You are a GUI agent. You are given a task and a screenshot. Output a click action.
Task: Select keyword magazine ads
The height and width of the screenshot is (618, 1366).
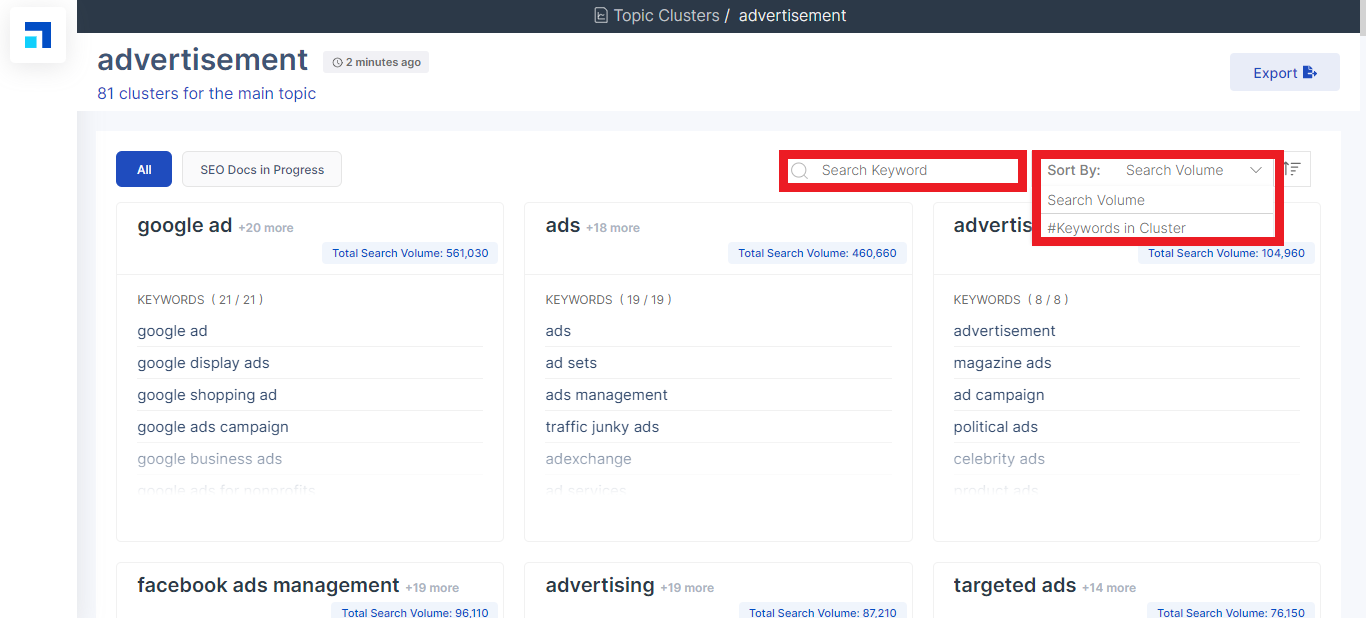1002,363
